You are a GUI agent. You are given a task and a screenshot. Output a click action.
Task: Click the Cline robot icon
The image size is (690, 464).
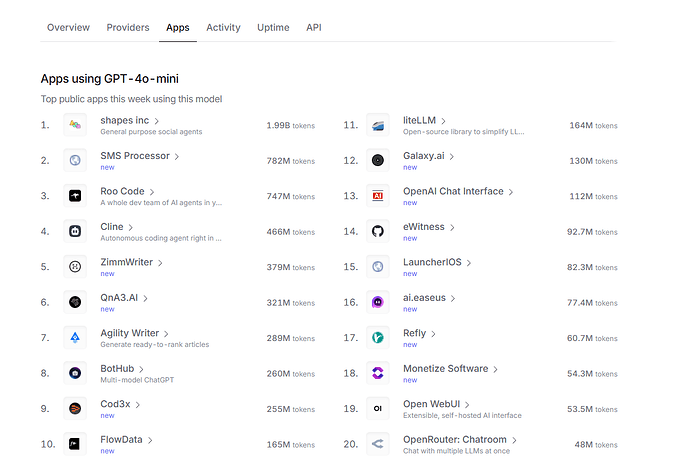pyautogui.click(x=75, y=231)
